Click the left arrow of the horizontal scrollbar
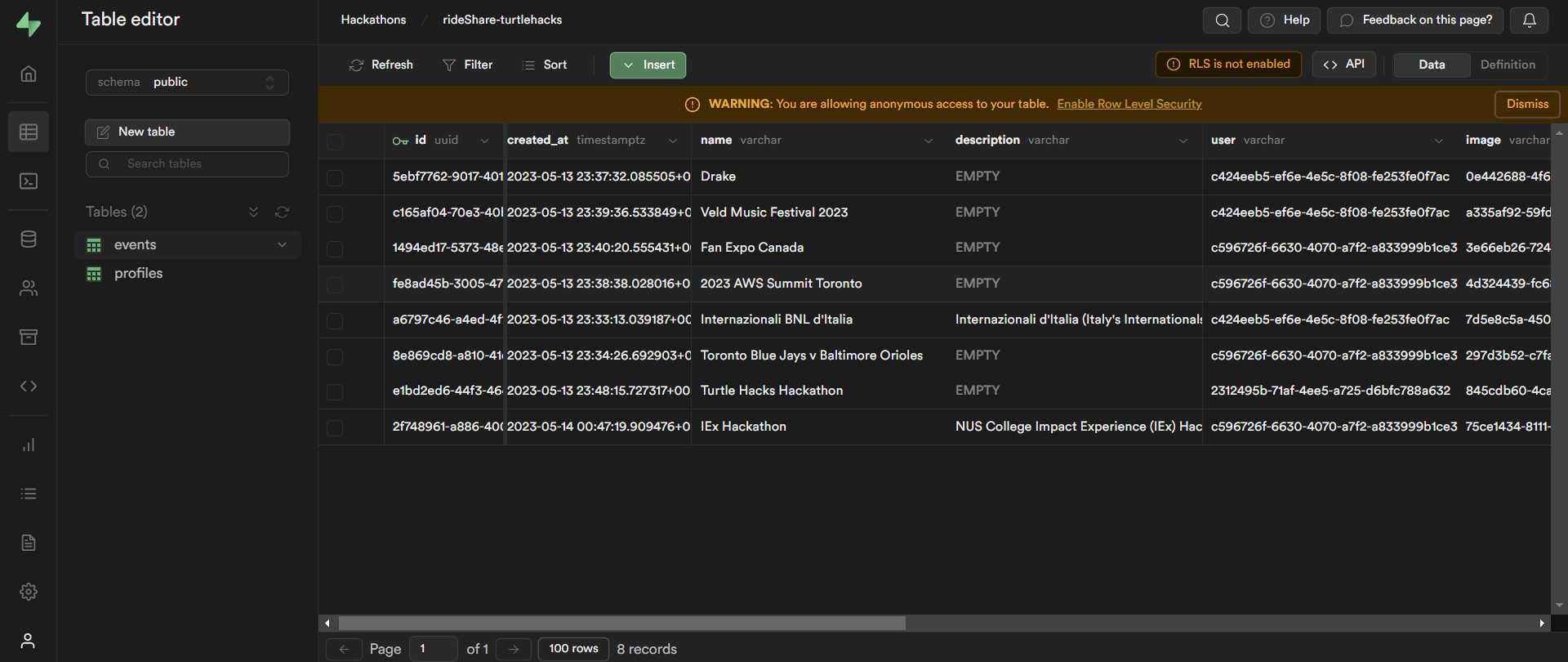 pos(327,623)
